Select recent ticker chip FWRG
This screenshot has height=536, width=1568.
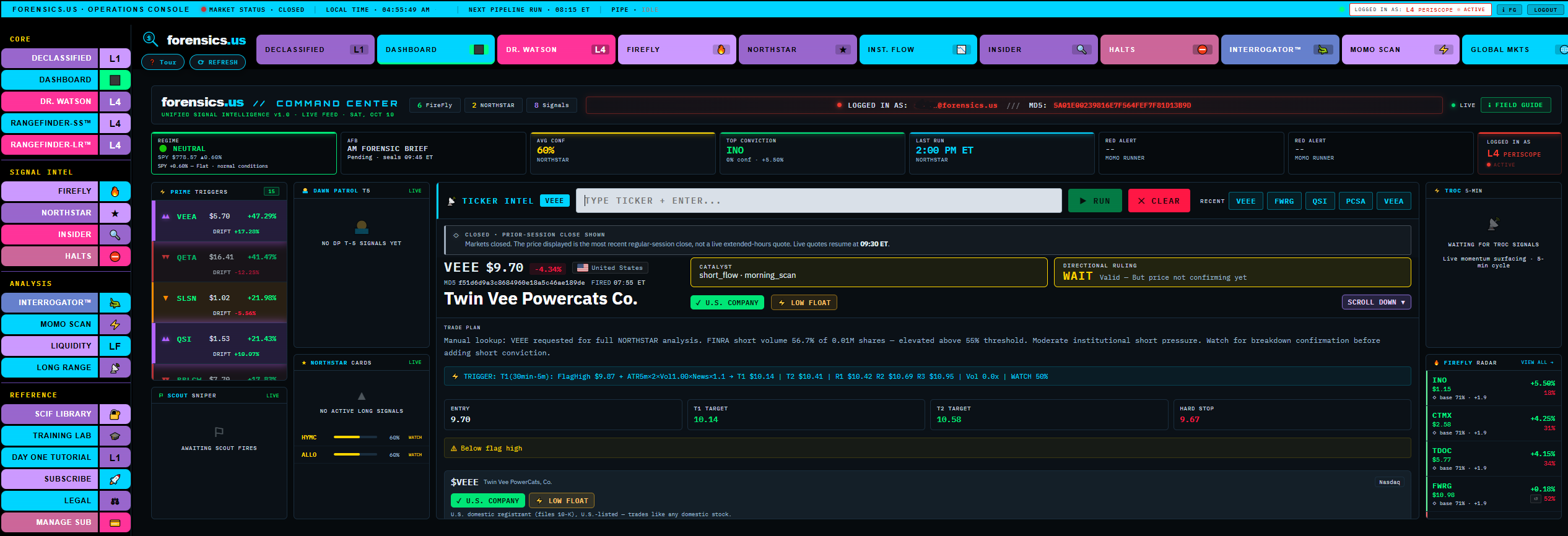[x=1284, y=201]
